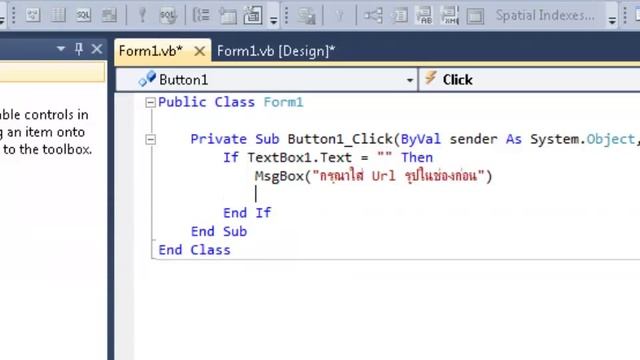Click the Add New Derived Table icon

click(253, 15)
